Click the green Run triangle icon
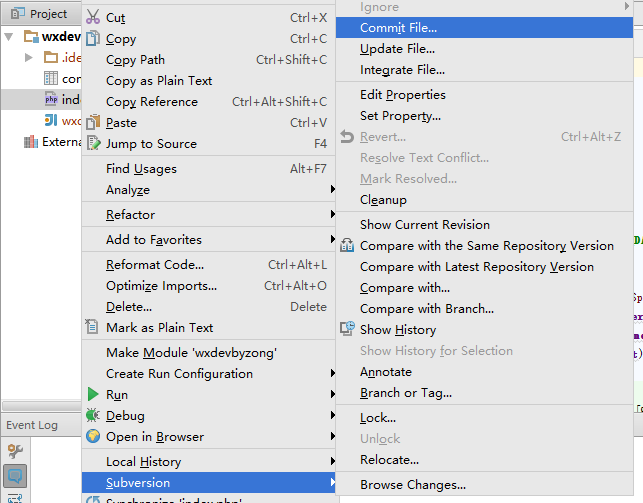 [x=93, y=394]
